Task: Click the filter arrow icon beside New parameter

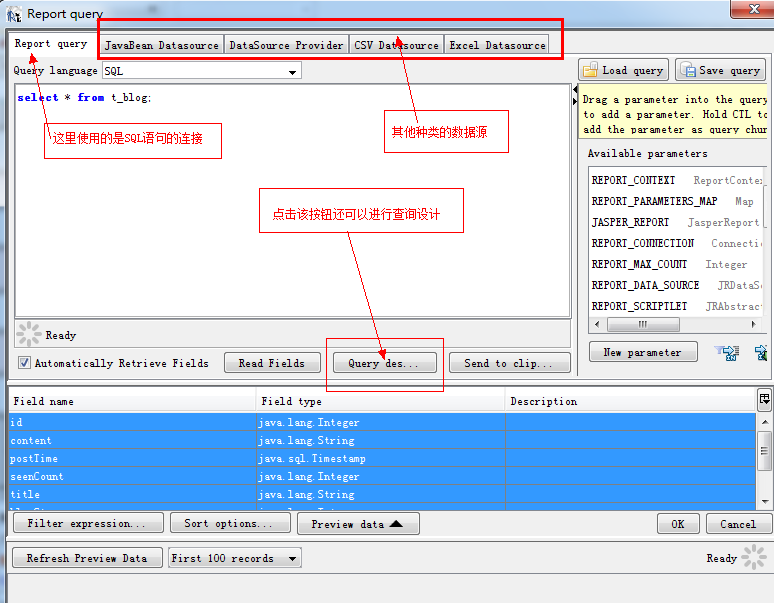Action: click(727, 352)
